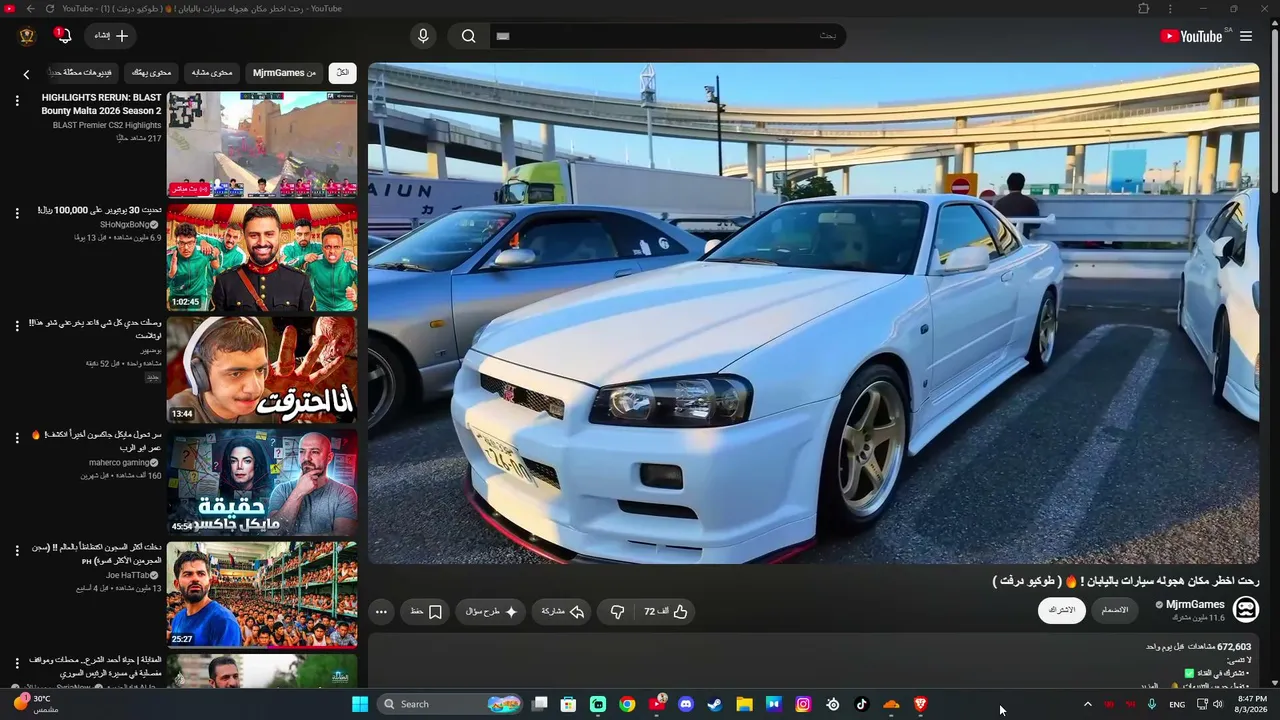
Task: Share the video using the arrow button
Action: [x=563, y=612]
